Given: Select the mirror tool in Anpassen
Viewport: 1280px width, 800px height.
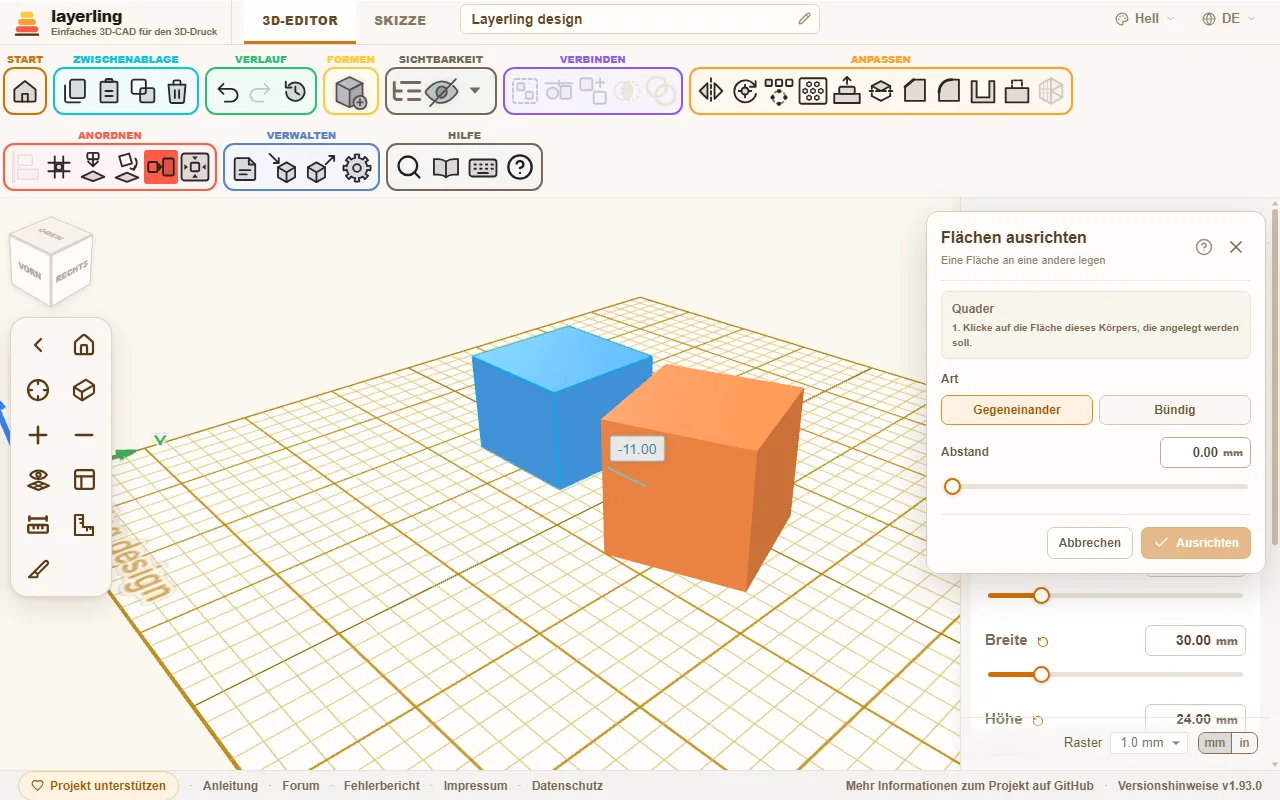Looking at the screenshot, I should (x=711, y=92).
